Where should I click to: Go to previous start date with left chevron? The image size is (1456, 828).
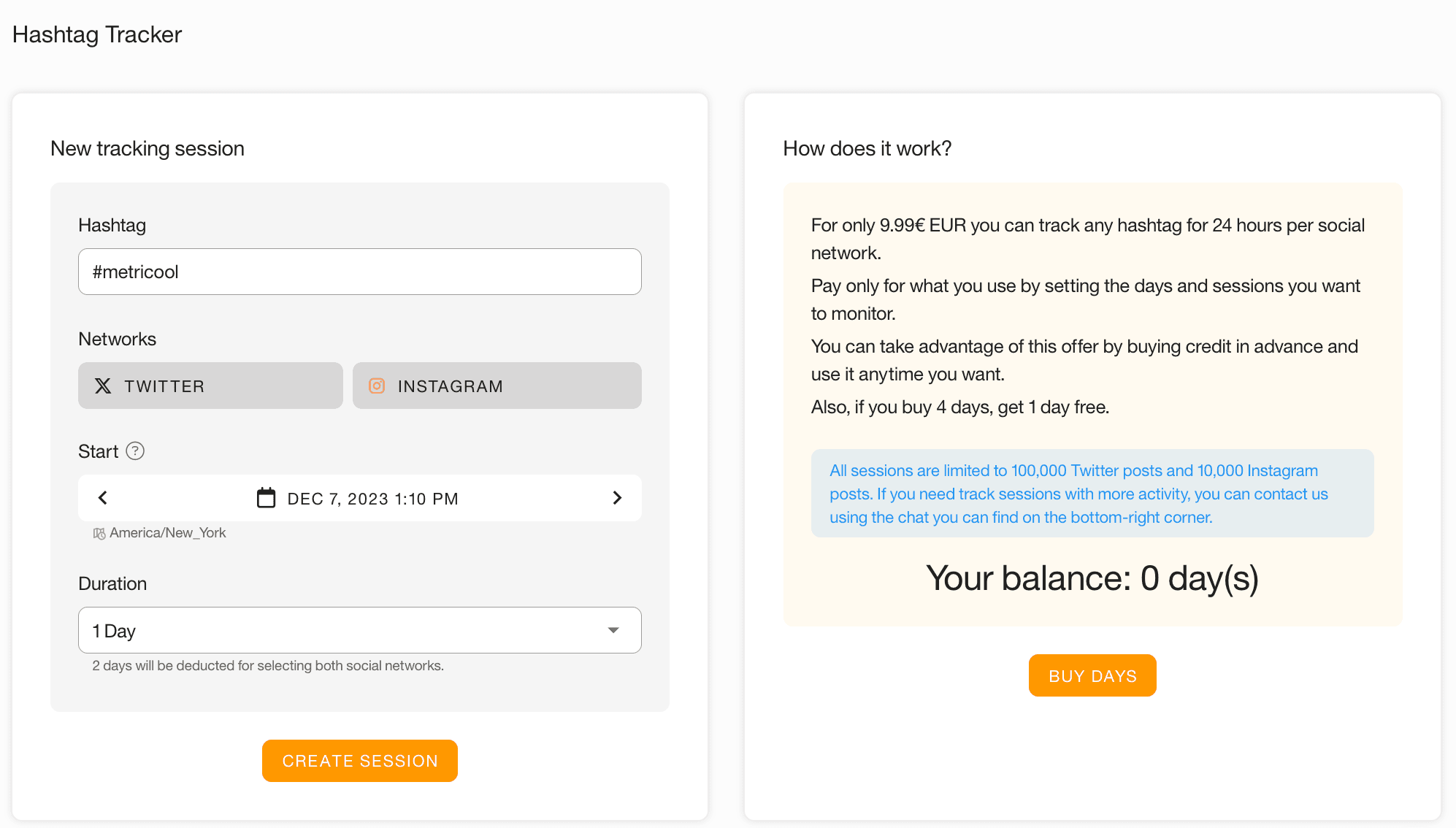coord(103,498)
